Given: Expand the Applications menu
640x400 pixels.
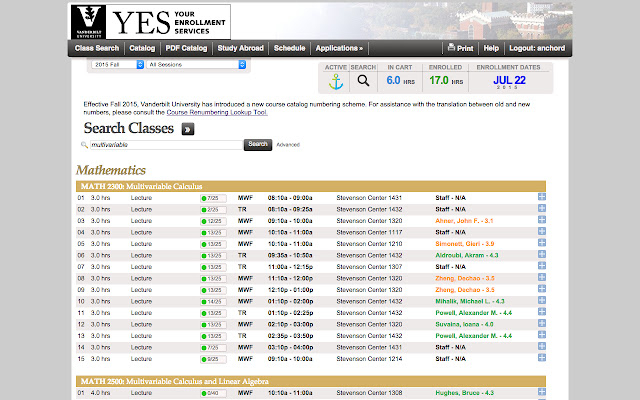Looking at the screenshot, I should (339, 48).
